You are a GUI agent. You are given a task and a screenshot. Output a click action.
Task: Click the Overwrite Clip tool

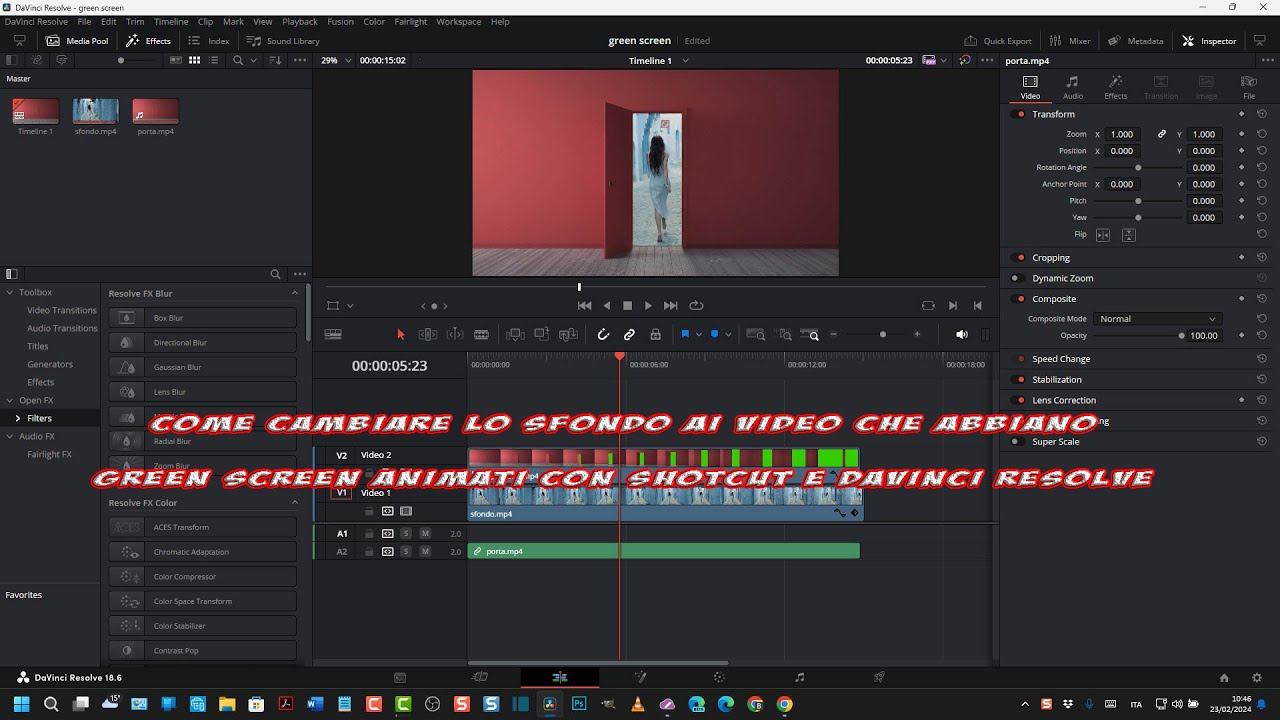point(542,335)
